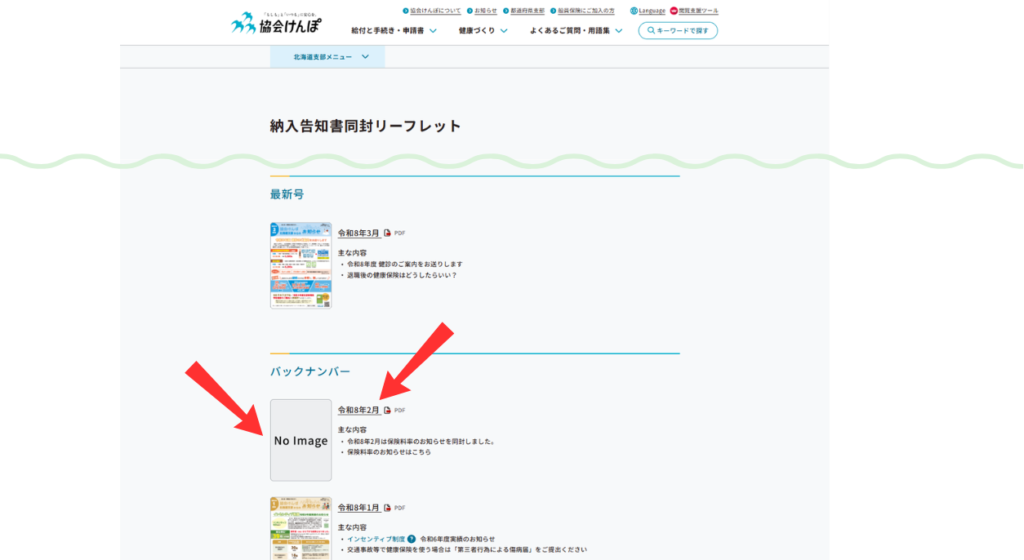Image resolution: width=1024 pixels, height=560 pixels.
Task: Open the 北海道支部メニュー tab
Action: [x=327, y=57]
